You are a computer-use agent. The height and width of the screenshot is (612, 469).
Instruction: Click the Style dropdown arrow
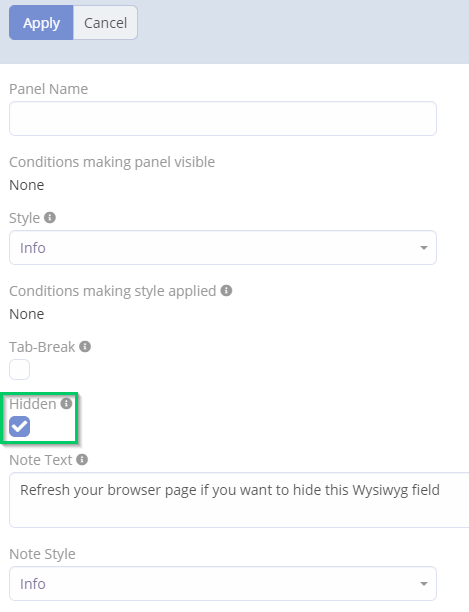pyautogui.click(x=424, y=248)
